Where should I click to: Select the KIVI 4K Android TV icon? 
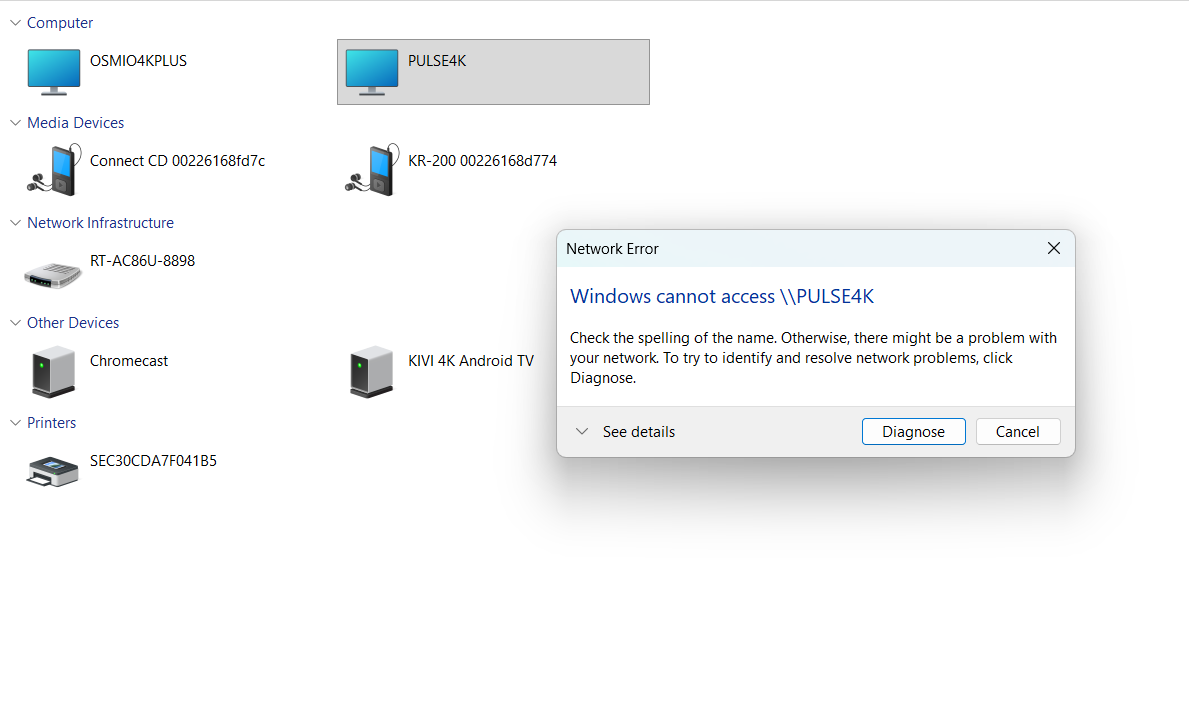[372, 371]
